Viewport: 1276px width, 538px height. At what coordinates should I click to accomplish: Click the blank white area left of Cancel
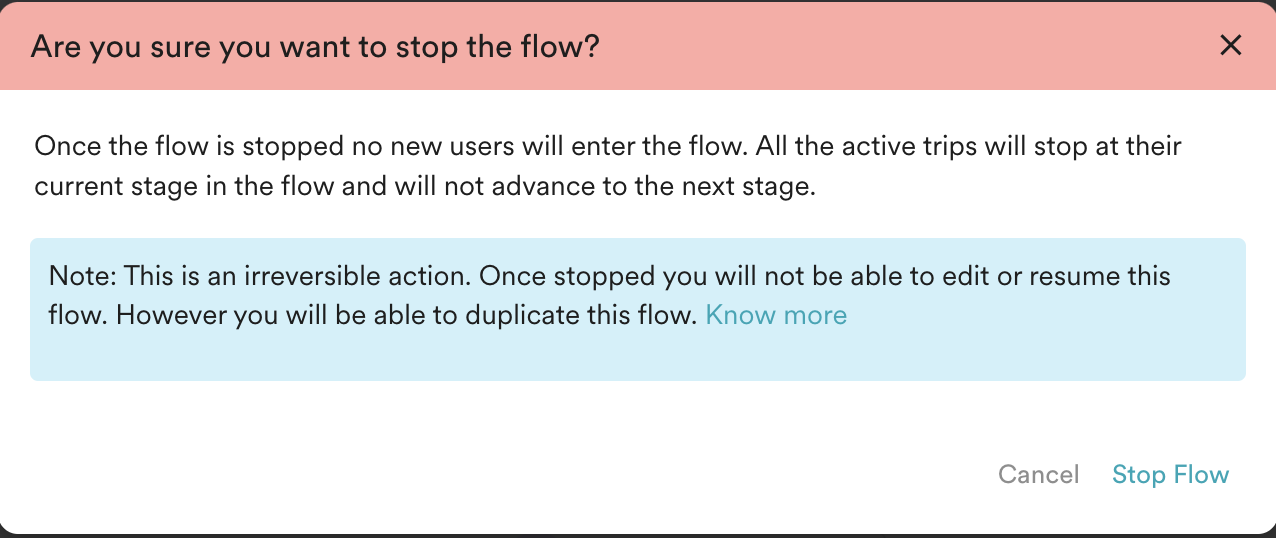point(500,474)
